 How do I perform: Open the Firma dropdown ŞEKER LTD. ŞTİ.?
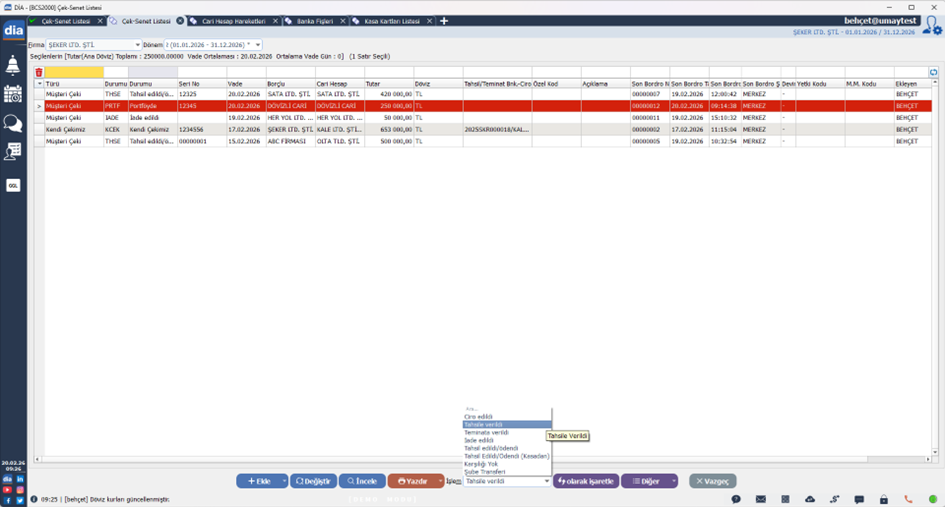(x=94, y=45)
